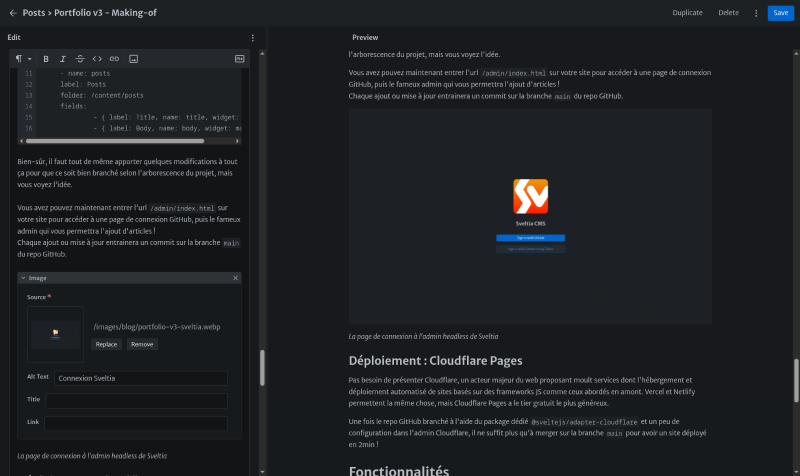800x476 pixels.
Task: Insert a link from the editor toolbar
Action: point(114,59)
